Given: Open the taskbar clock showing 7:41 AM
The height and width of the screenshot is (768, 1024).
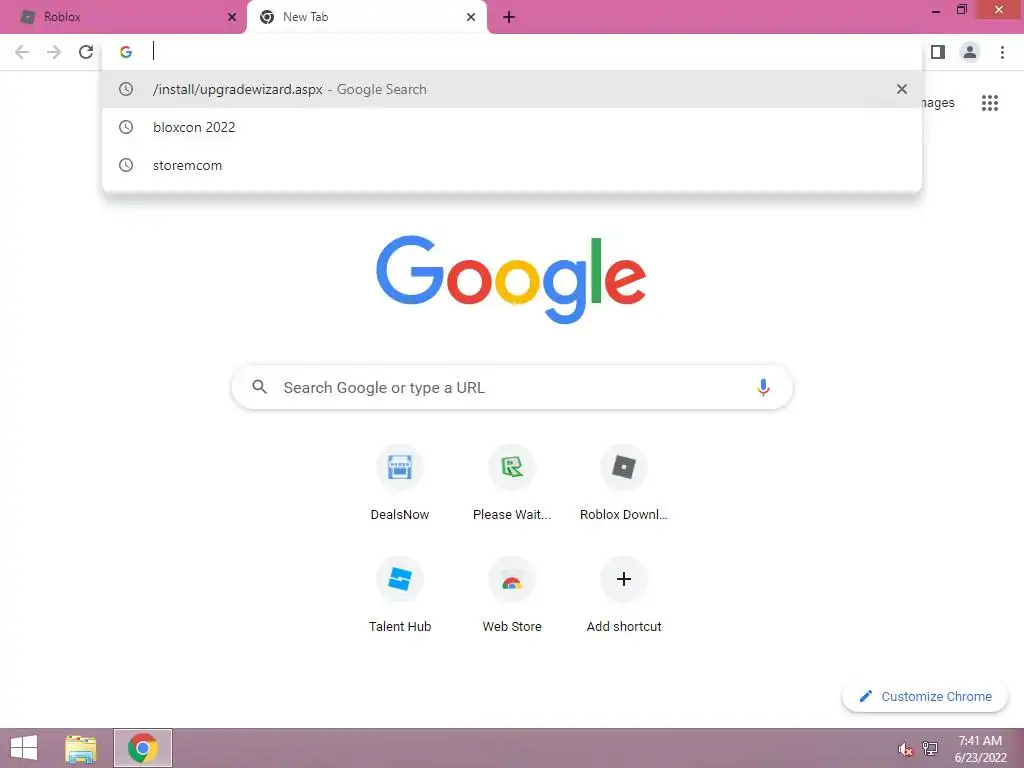Looking at the screenshot, I should click(980, 749).
